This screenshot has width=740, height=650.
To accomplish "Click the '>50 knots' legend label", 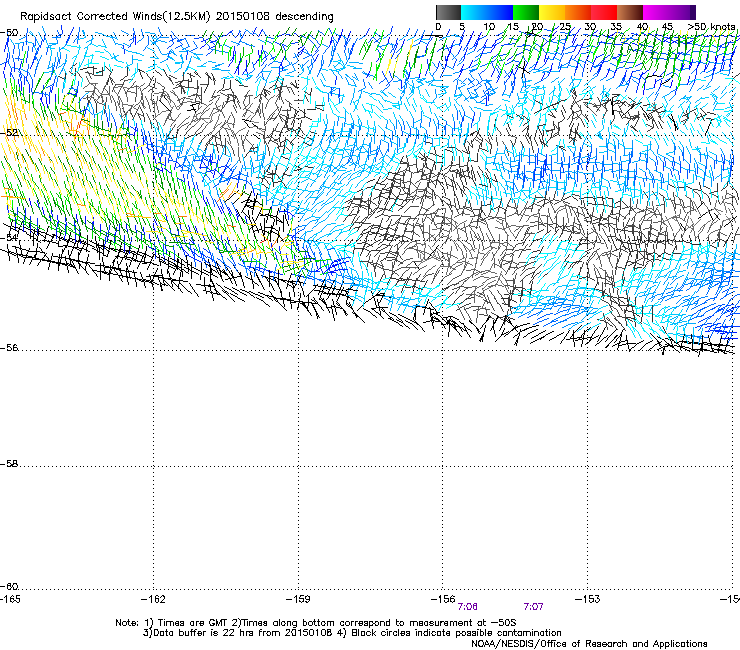I will (711, 27).
